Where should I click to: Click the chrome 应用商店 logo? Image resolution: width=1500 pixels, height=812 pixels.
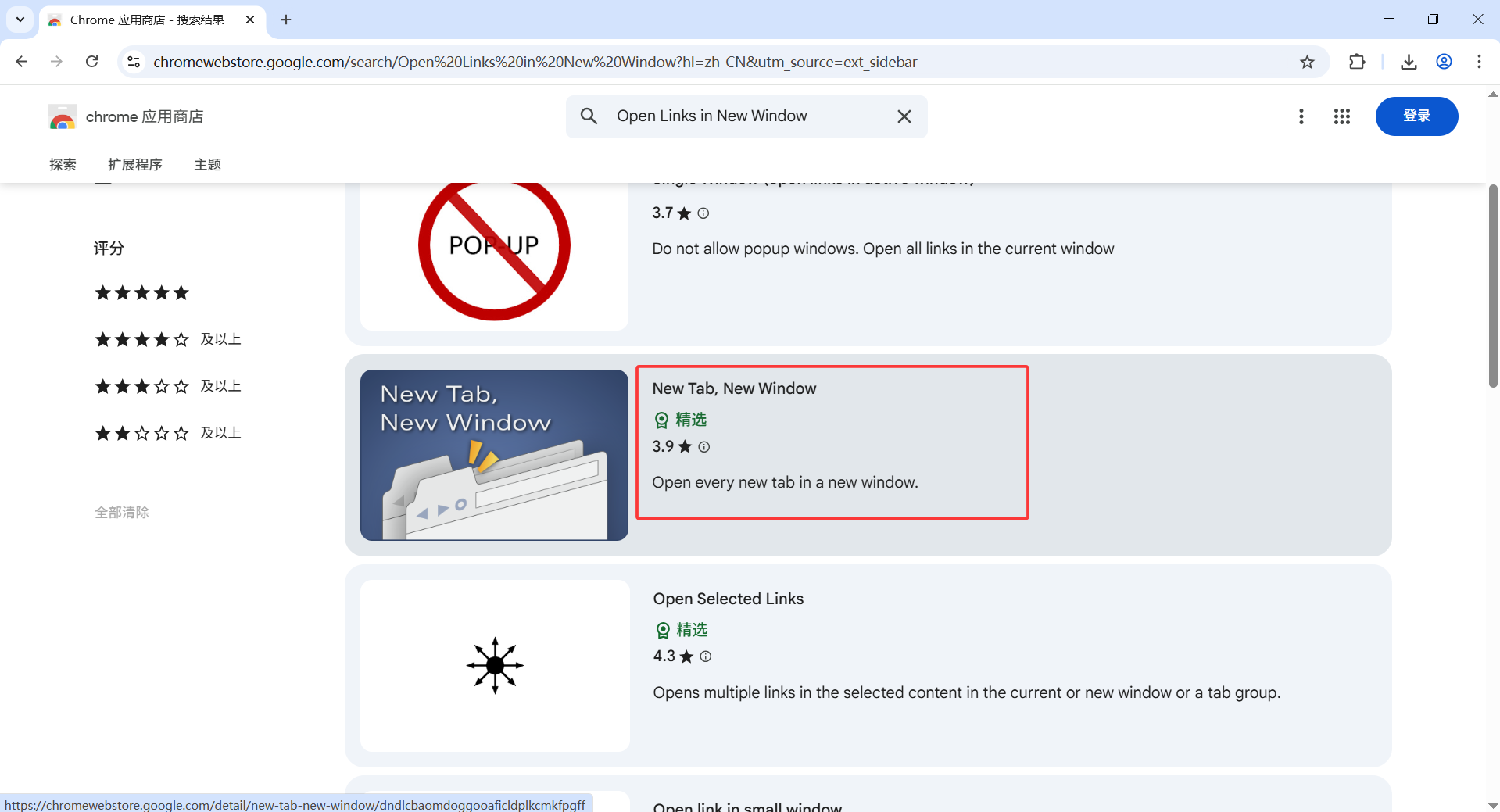(126, 116)
